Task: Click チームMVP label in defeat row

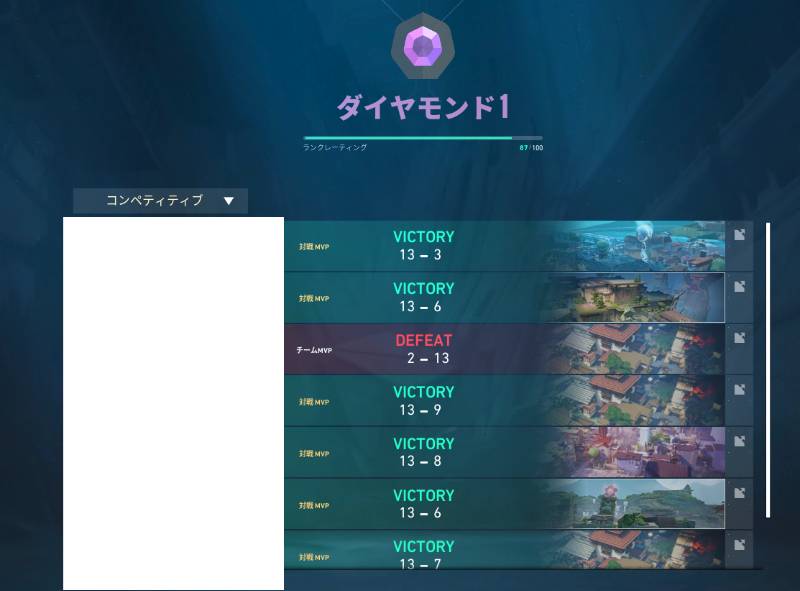Action: coord(314,350)
